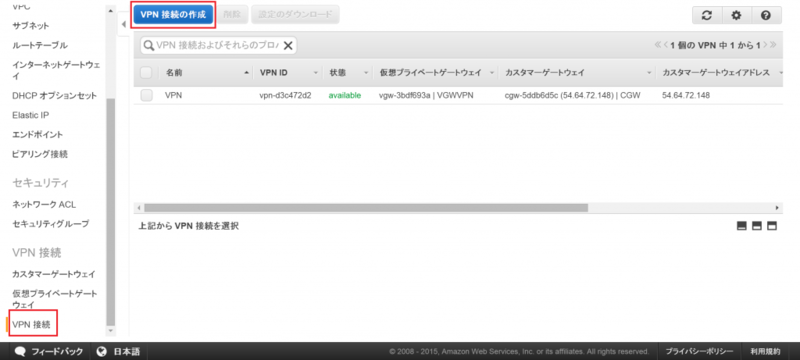
Task: Click the refresh icon button
Action: [x=707, y=15]
